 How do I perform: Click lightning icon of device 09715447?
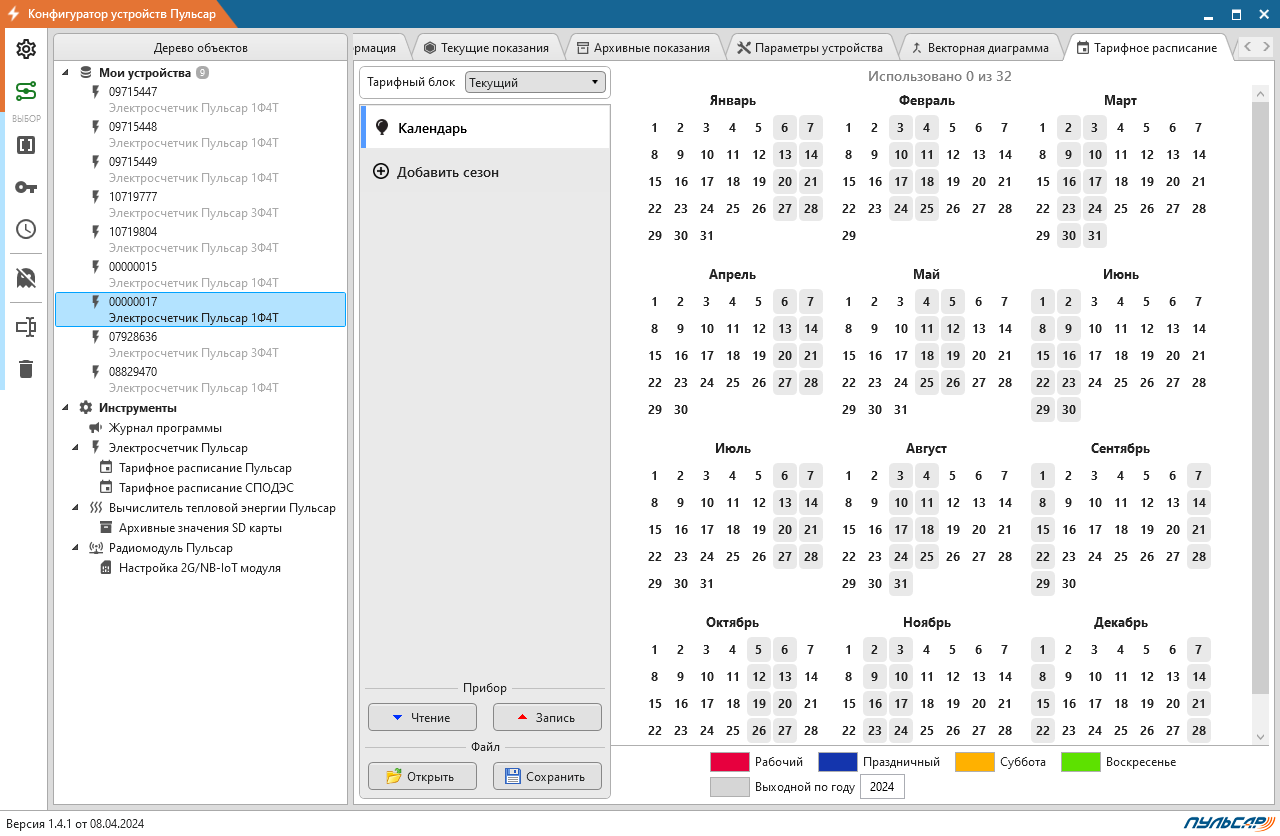click(x=96, y=92)
